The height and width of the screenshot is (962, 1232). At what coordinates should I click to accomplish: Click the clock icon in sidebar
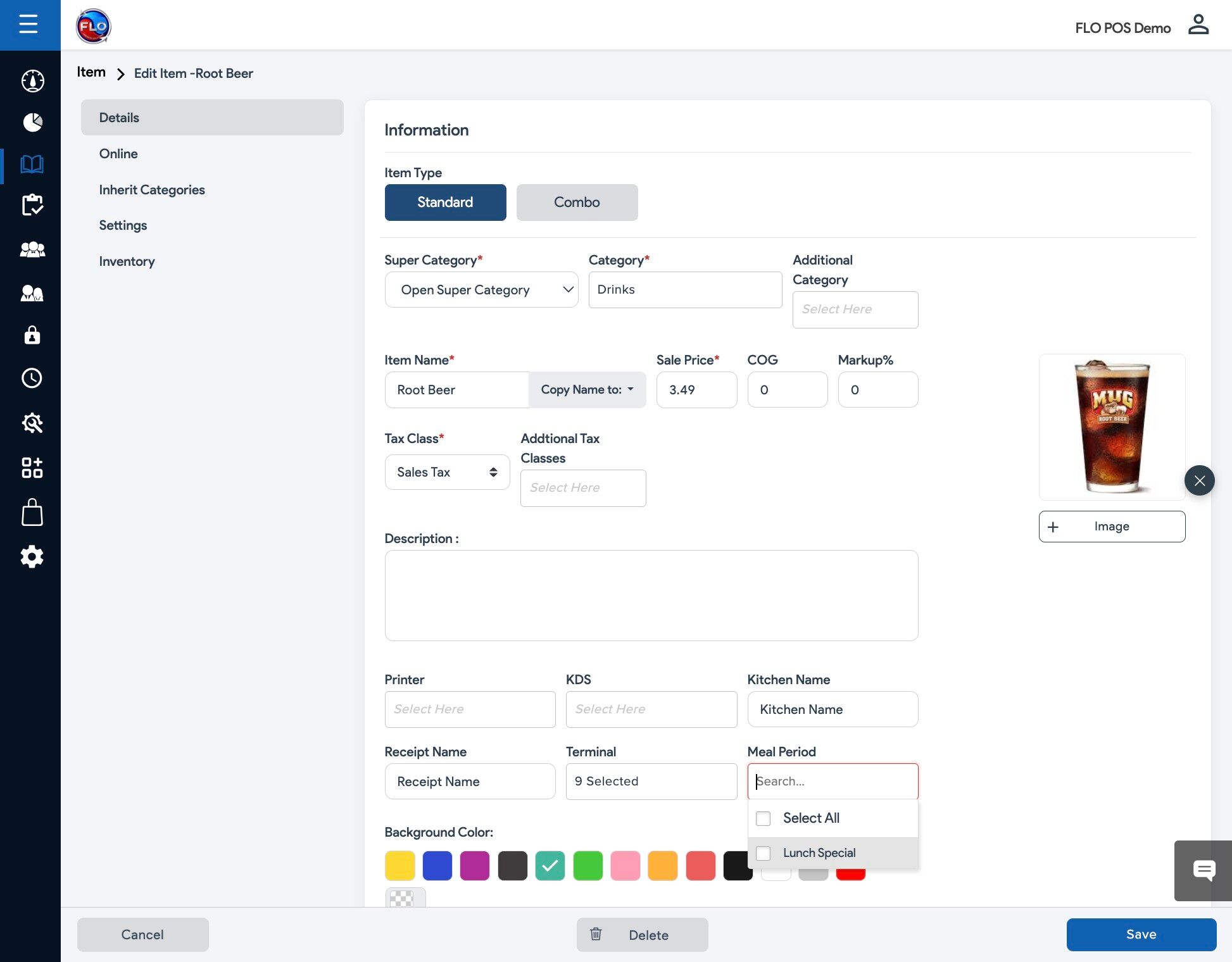click(x=32, y=378)
